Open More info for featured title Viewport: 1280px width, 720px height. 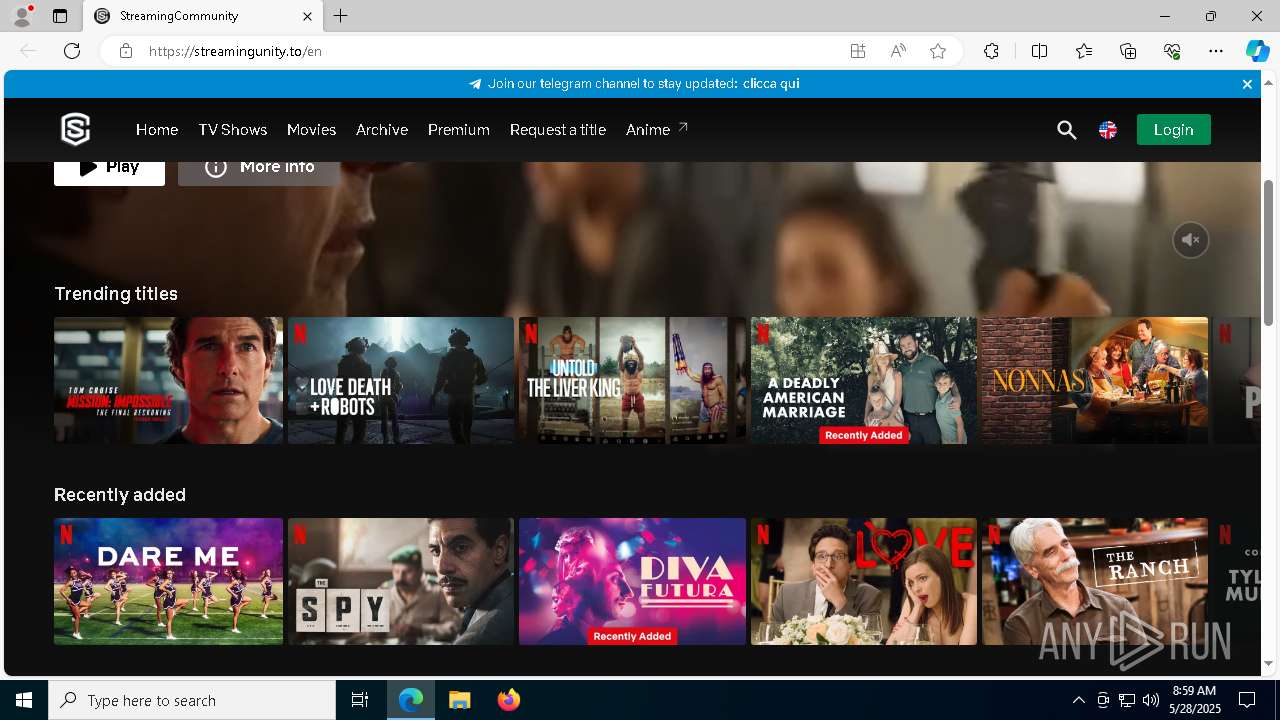click(259, 169)
